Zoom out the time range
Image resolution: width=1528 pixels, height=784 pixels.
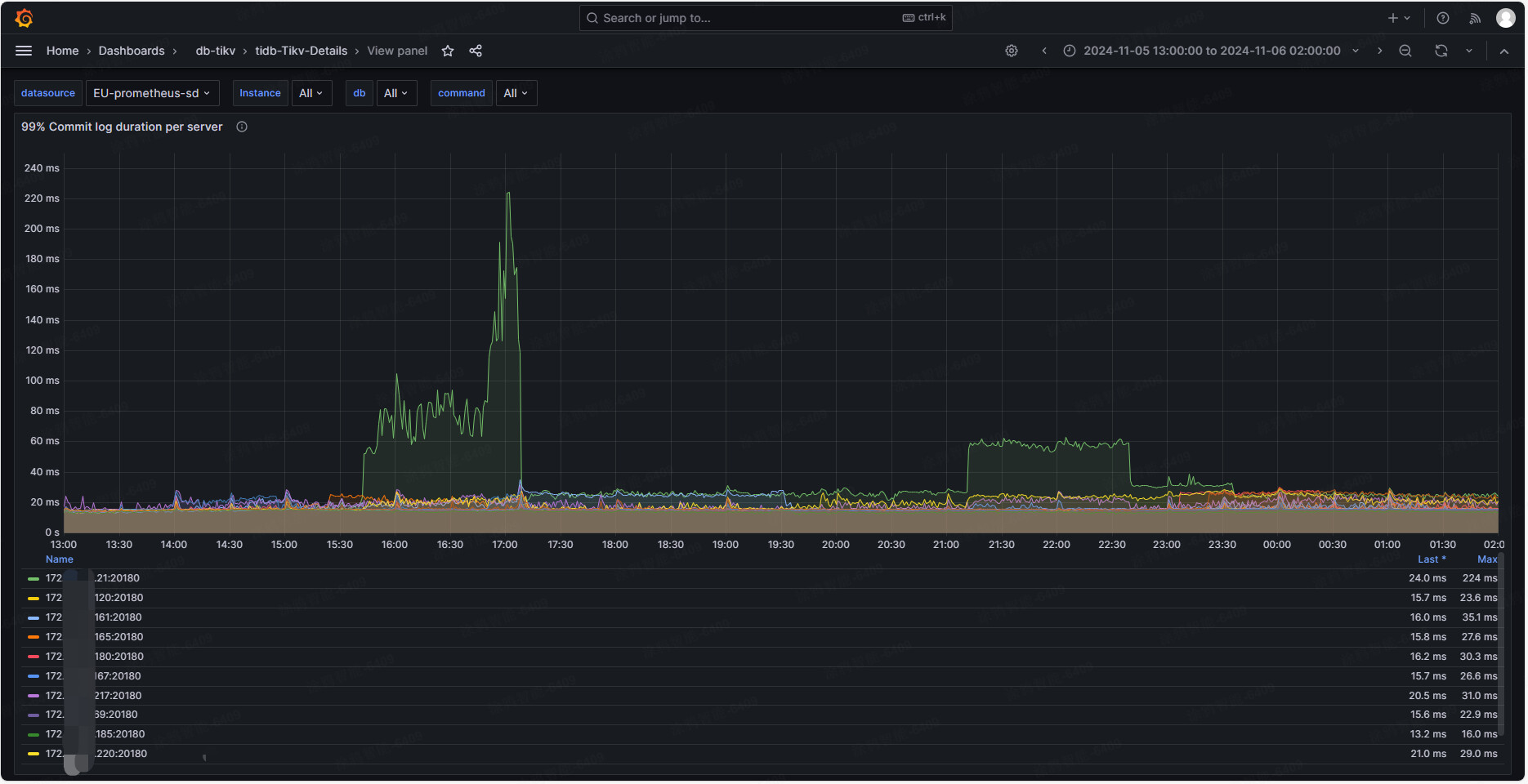point(1405,51)
